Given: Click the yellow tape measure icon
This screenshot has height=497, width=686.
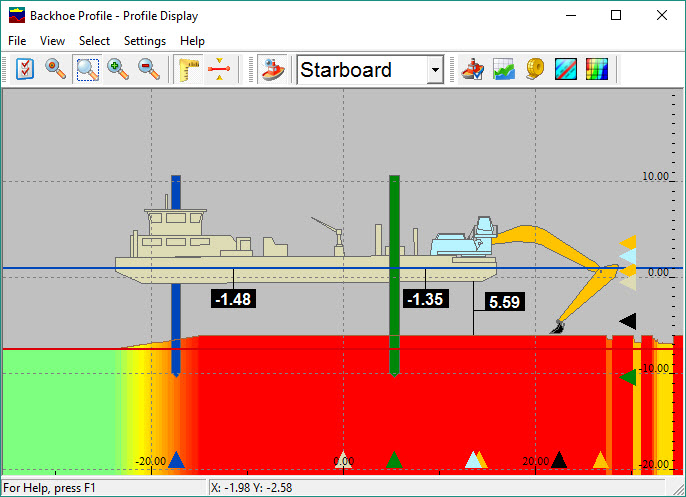Looking at the screenshot, I should 535,69.
